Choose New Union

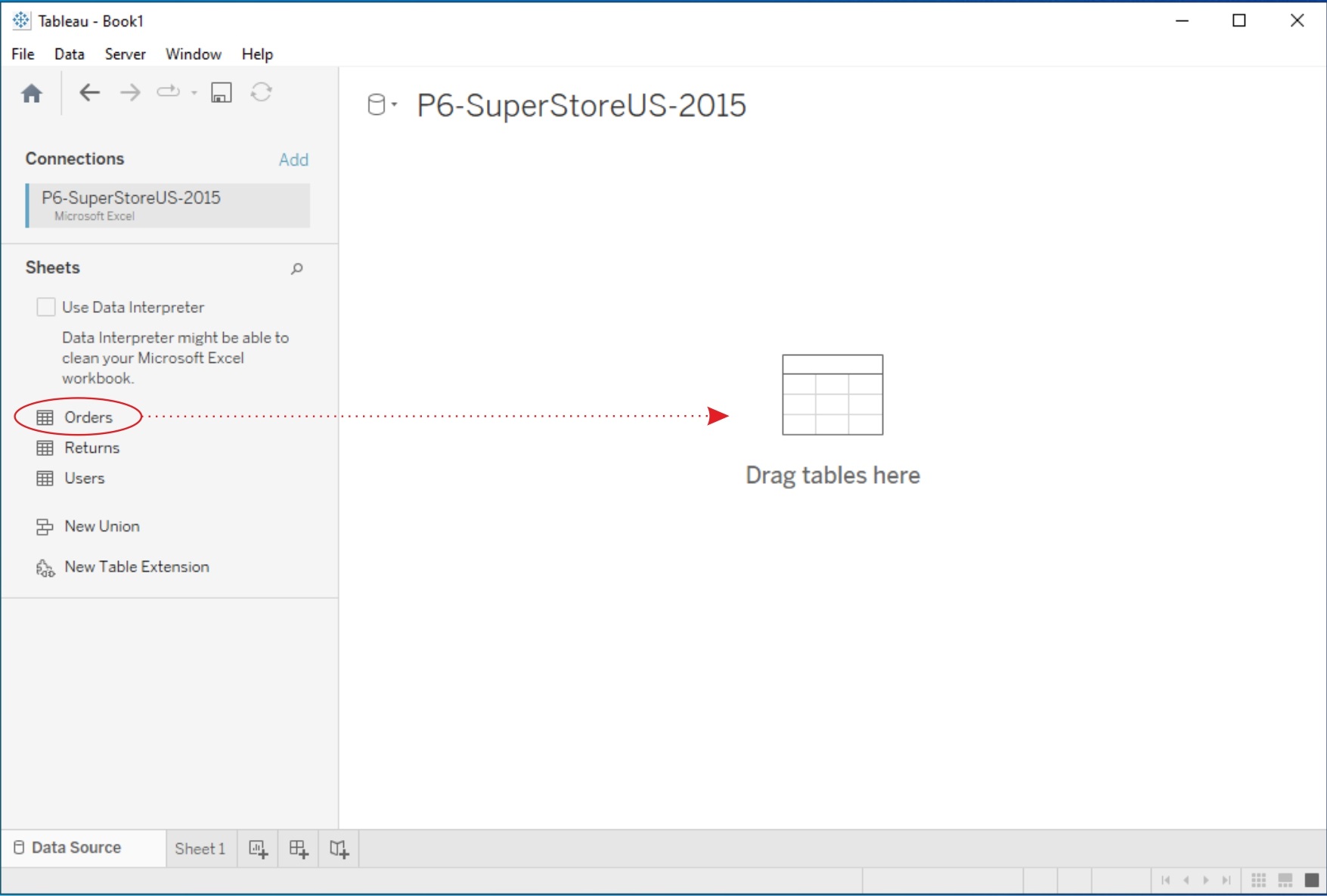pyautogui.click(x=102, y=526)
